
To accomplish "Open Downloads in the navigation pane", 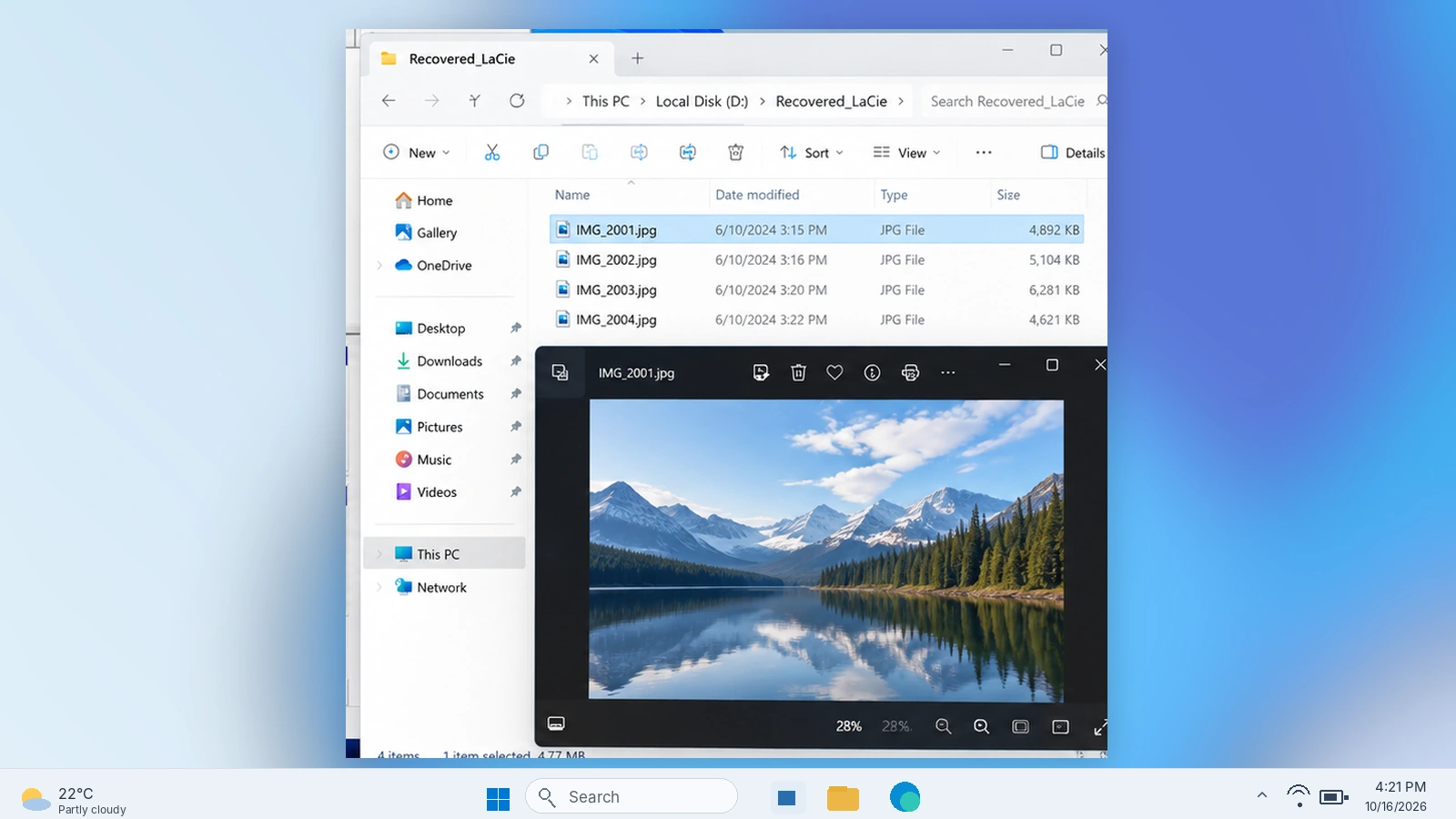I will [439, 361].
